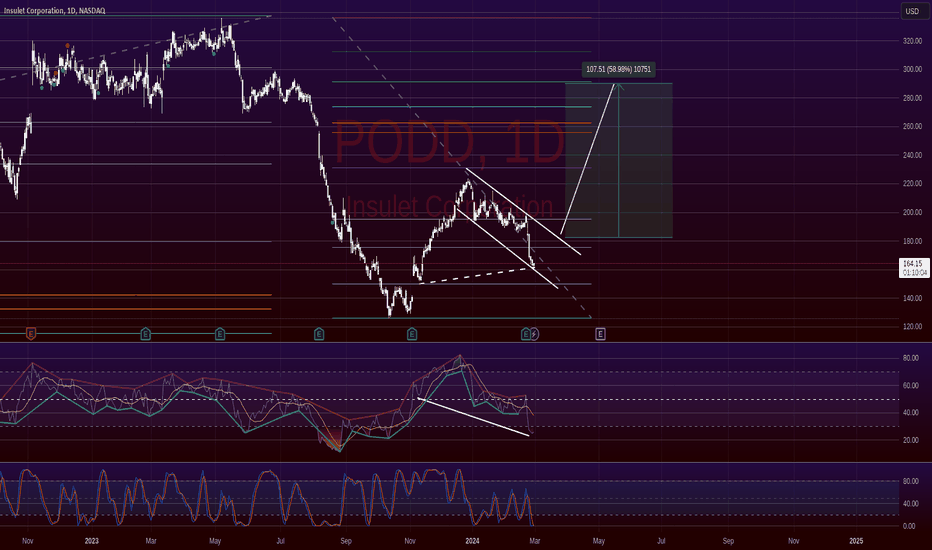This screenshot has width=932, height=550.
Task: Open the USD currency selector
Action: coord(912,11)
